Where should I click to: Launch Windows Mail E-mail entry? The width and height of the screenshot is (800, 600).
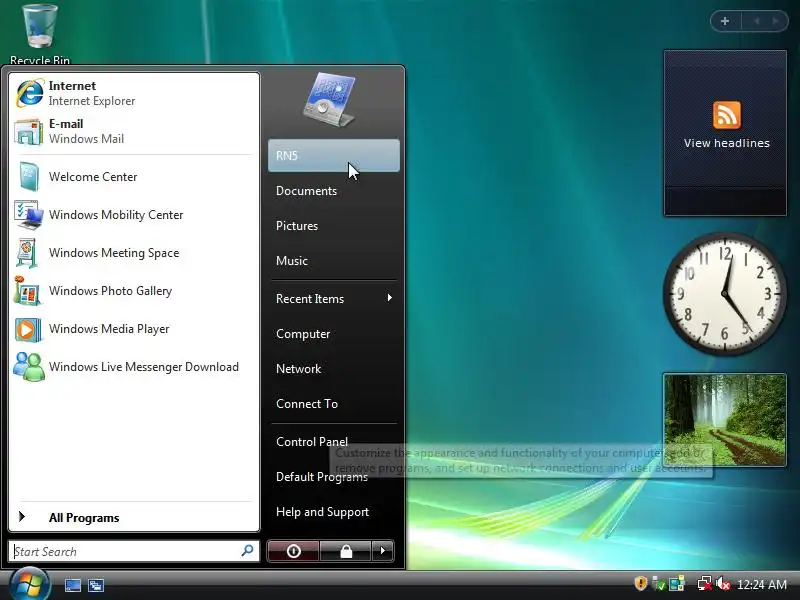134,131
